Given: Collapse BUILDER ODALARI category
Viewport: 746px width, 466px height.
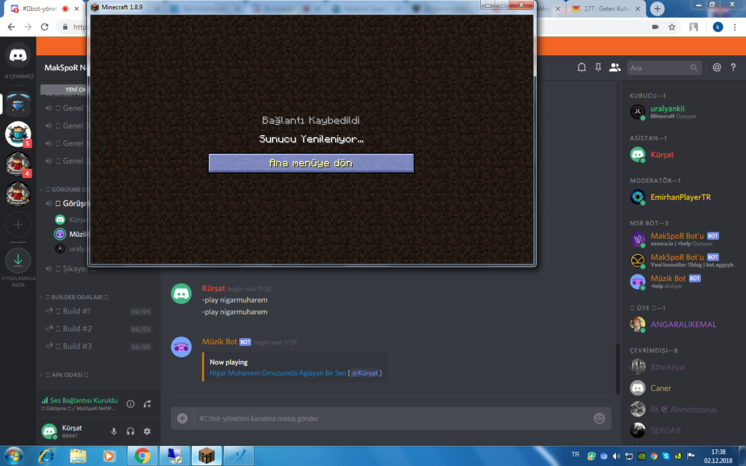Looking at the screenshot, I should [x=76, y=297].
